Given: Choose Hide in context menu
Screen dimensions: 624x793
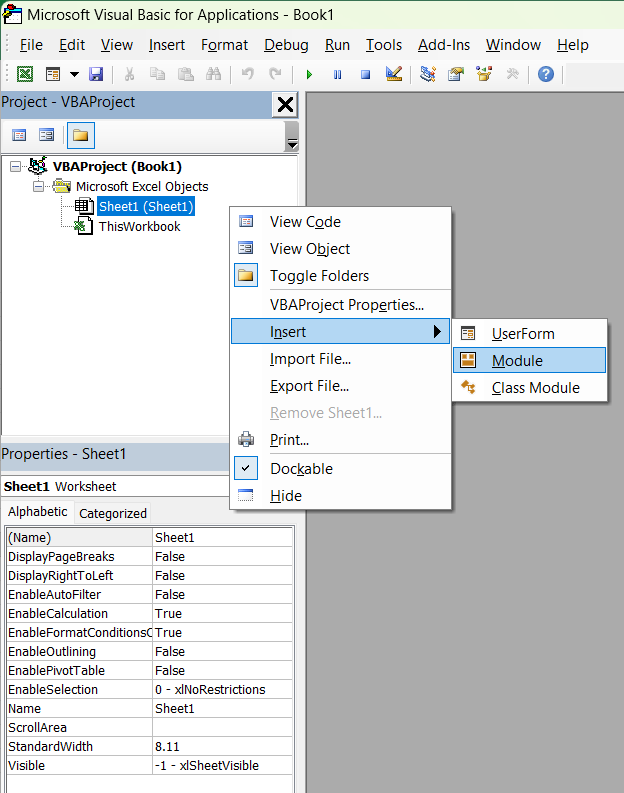Looking at the screenshot, I should (x=340, y=496).
